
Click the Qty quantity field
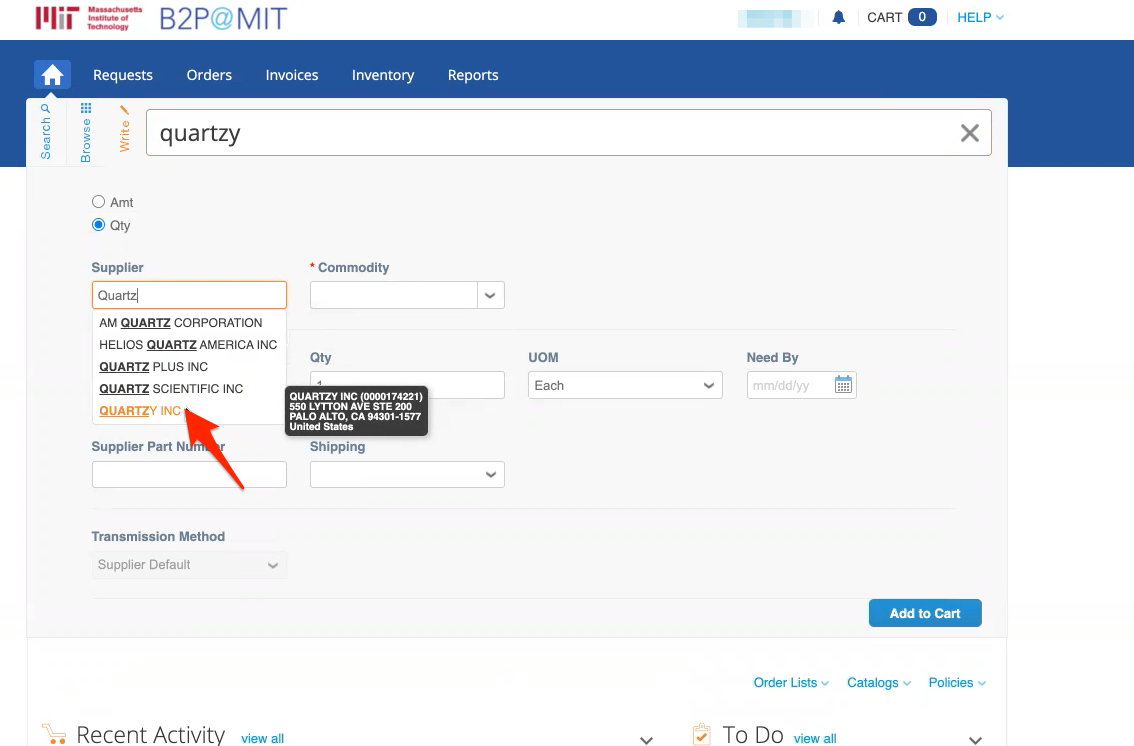tap(407, 385)
